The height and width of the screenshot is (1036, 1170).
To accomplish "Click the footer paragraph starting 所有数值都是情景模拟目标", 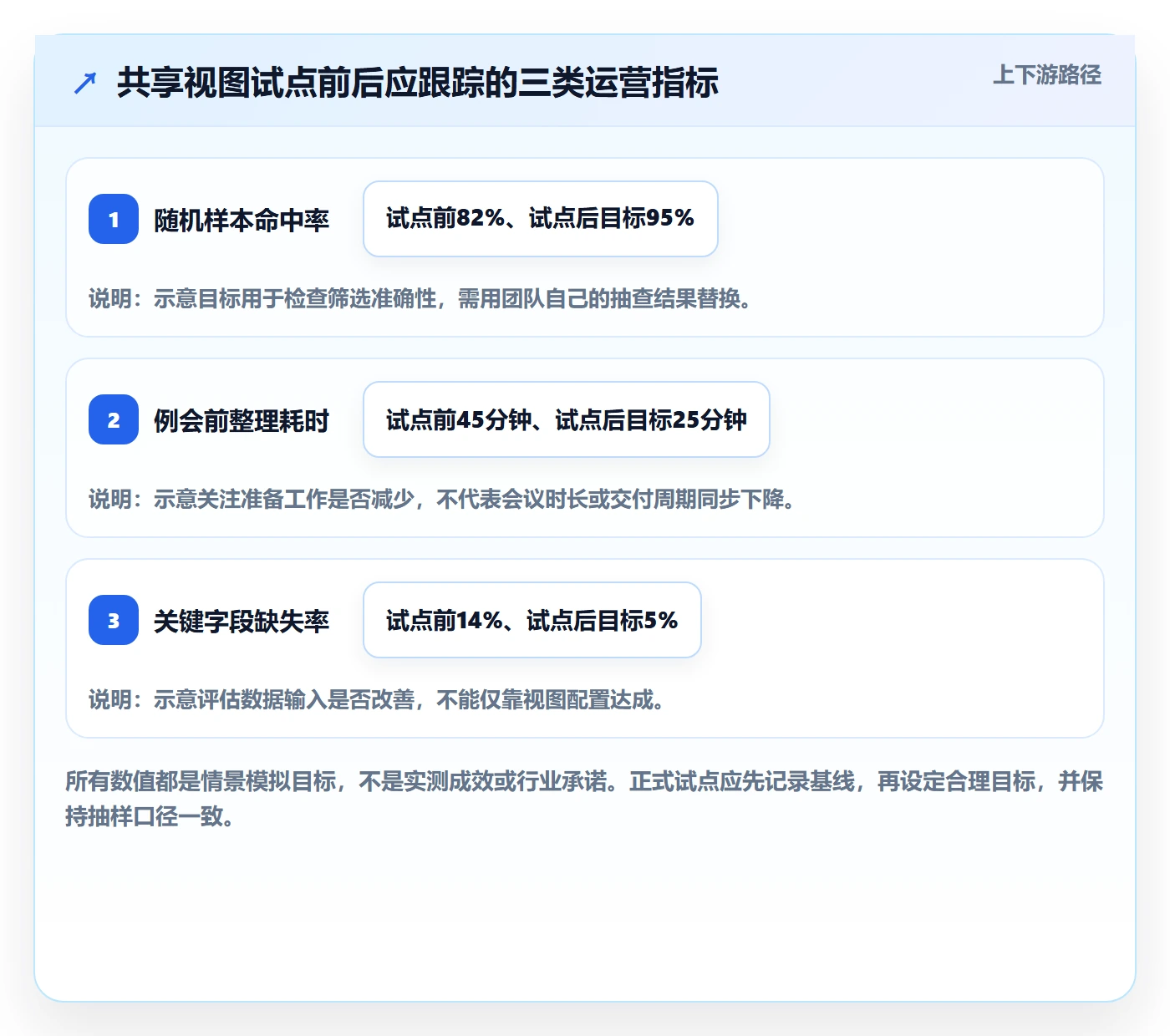I will 584,799.
